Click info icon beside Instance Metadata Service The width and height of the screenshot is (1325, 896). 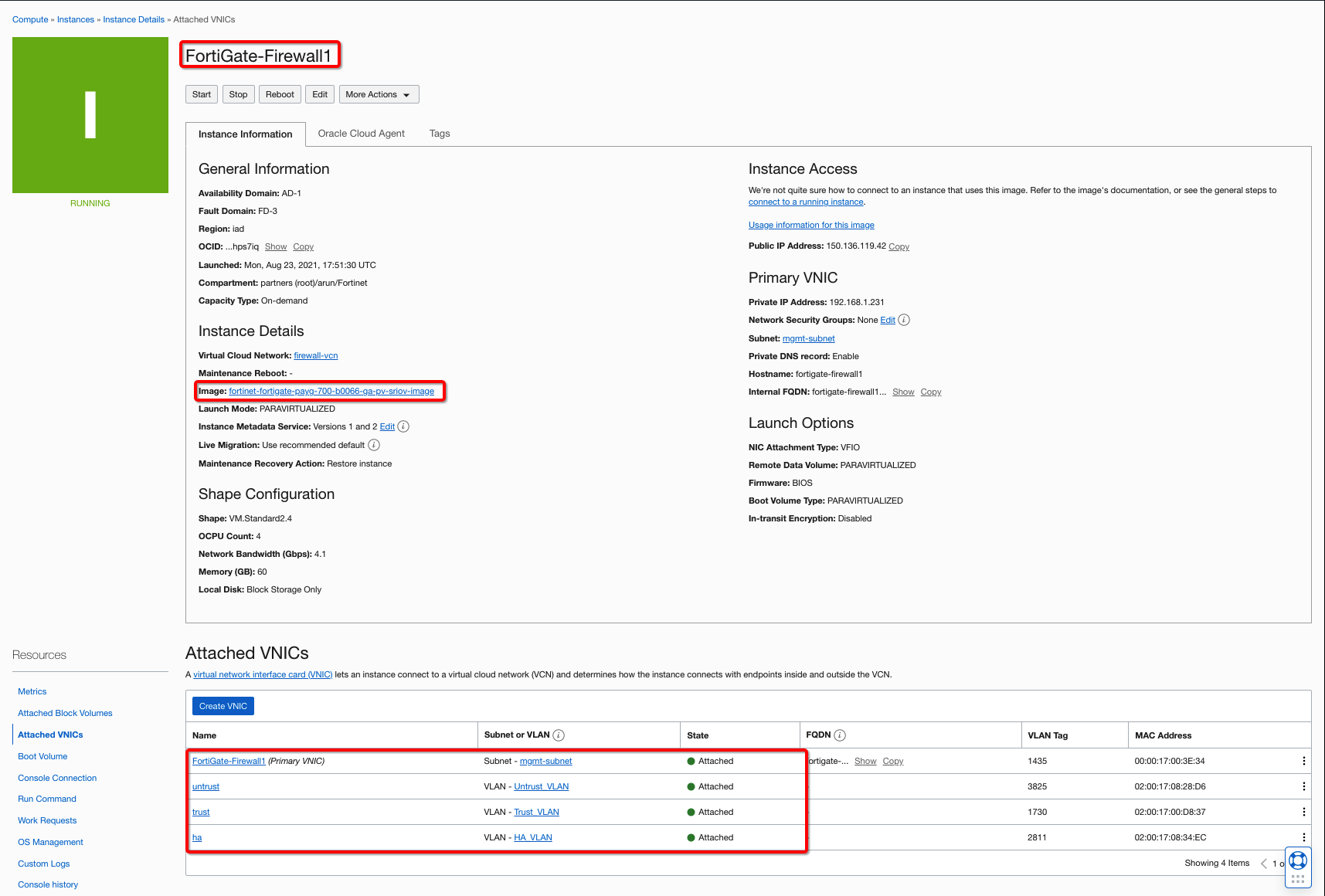tap(403, 426)
